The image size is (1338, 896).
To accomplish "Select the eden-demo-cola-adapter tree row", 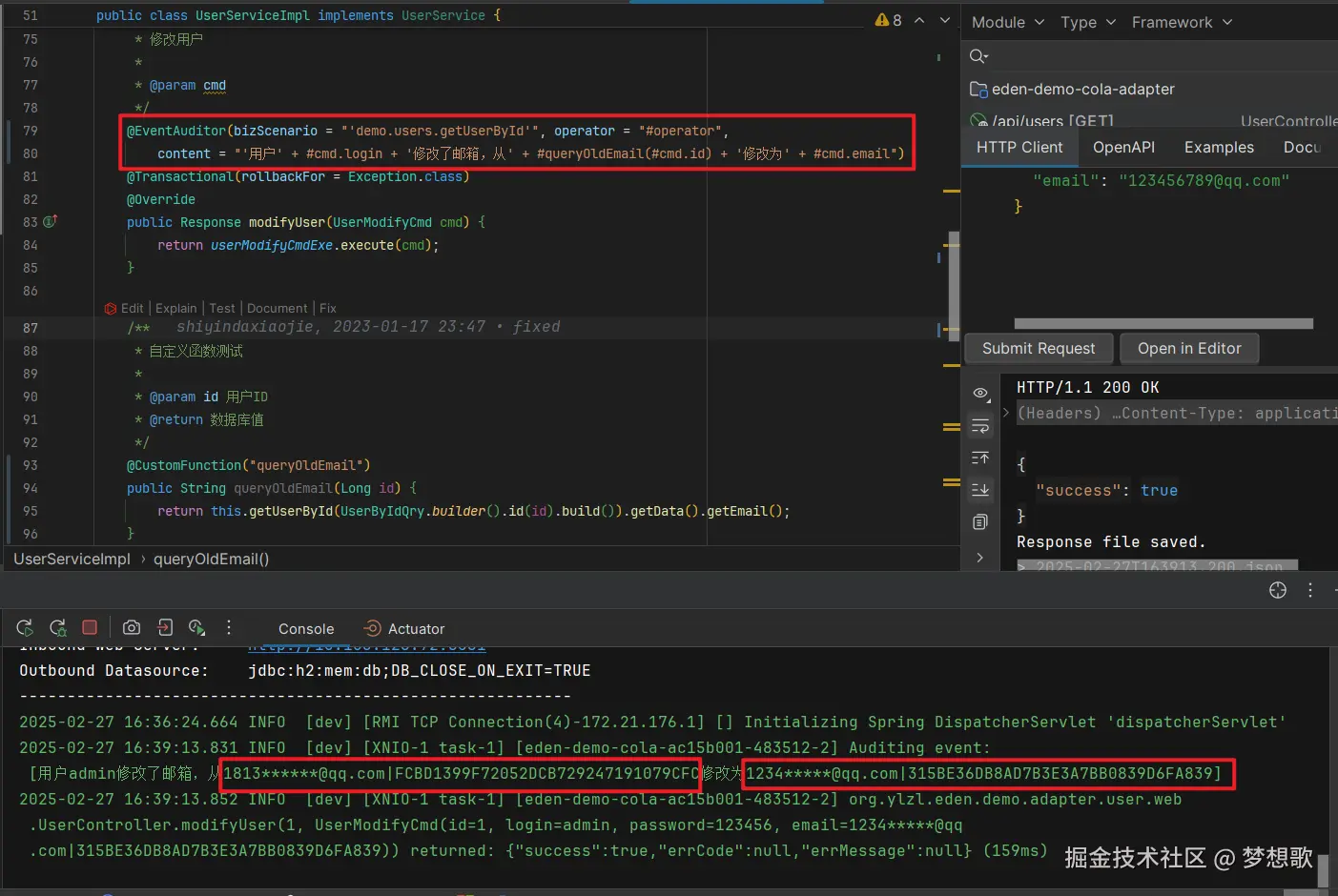I will 1149,89.
